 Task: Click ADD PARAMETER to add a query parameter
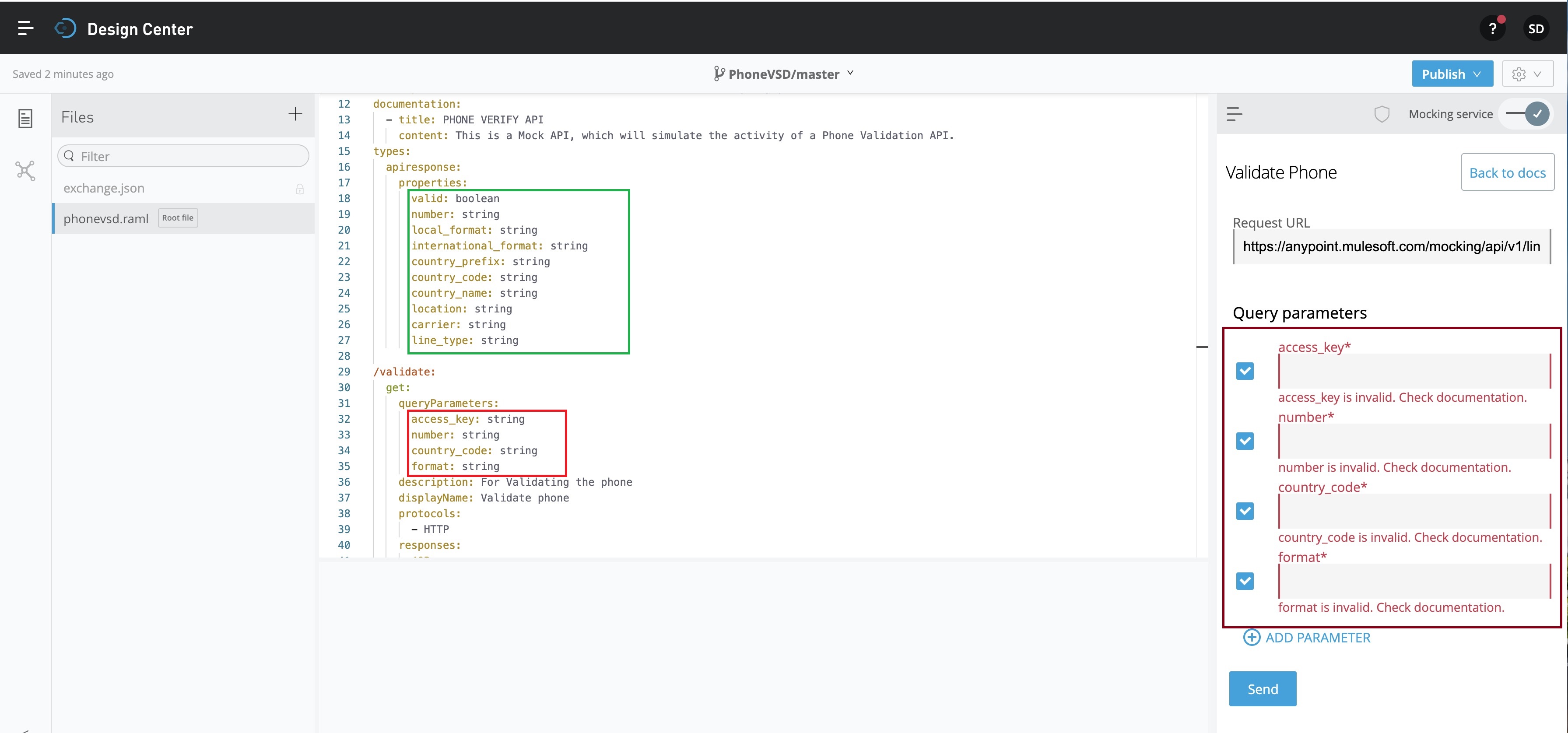(1307, 638)
